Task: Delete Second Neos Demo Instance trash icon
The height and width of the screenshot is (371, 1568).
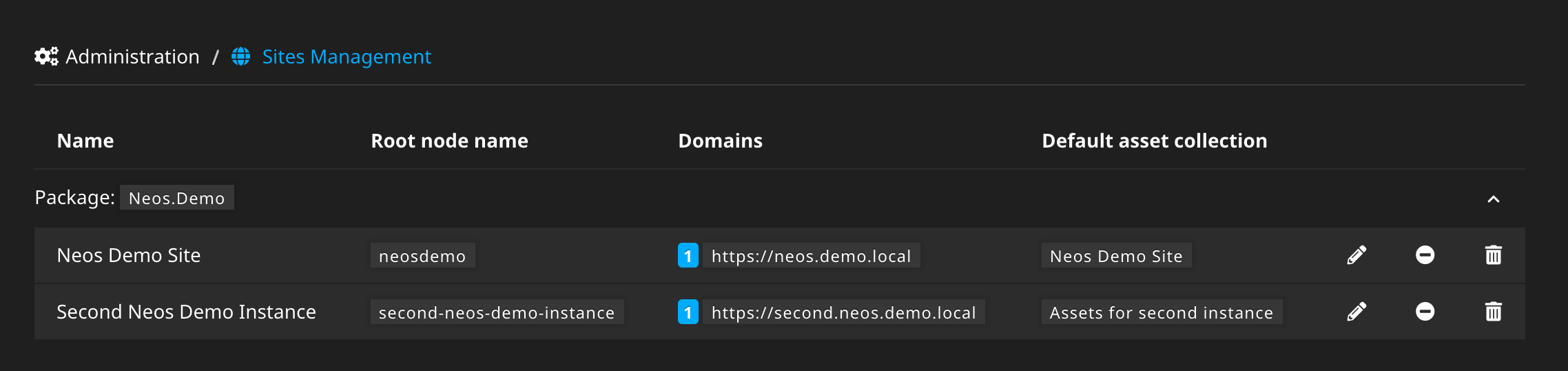Action: [1493, 312]
